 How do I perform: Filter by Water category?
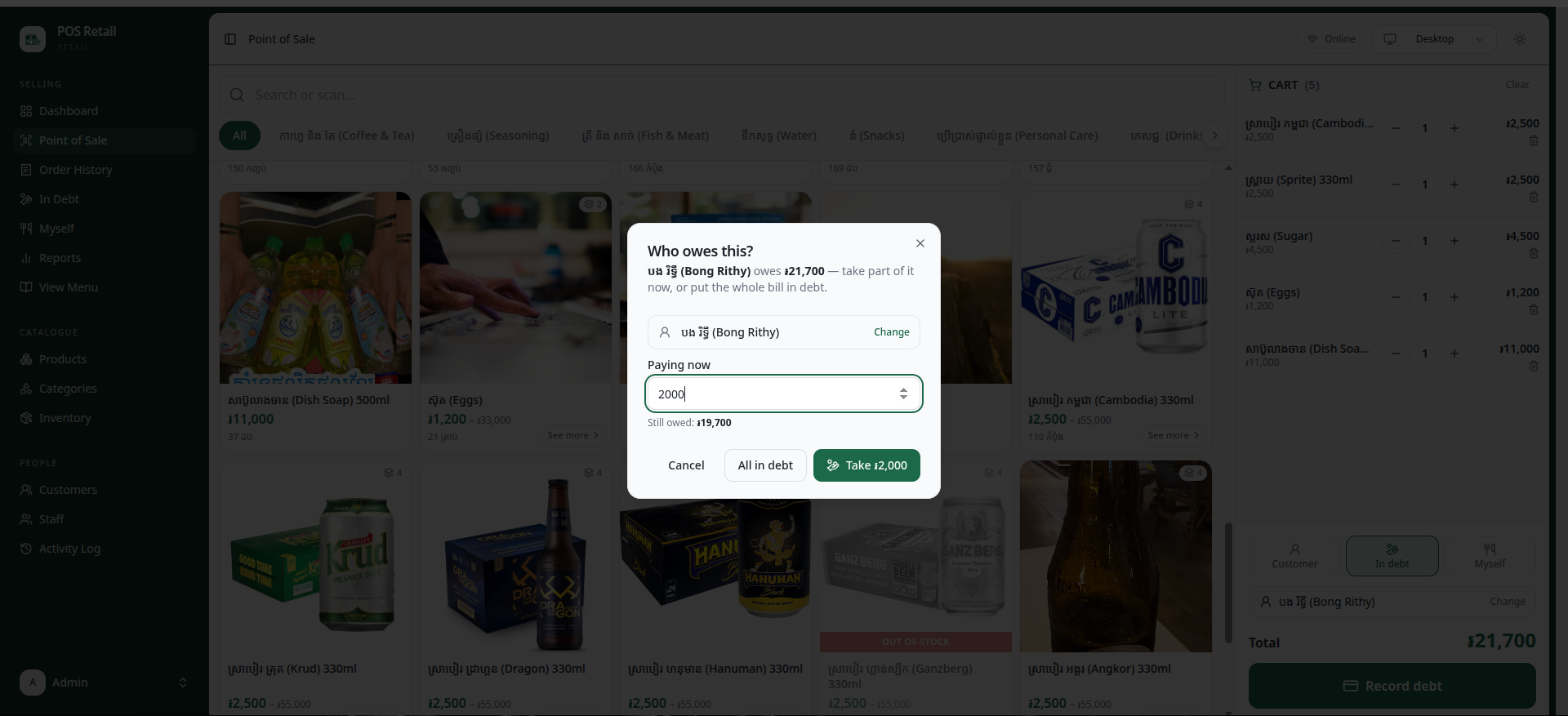779,136
